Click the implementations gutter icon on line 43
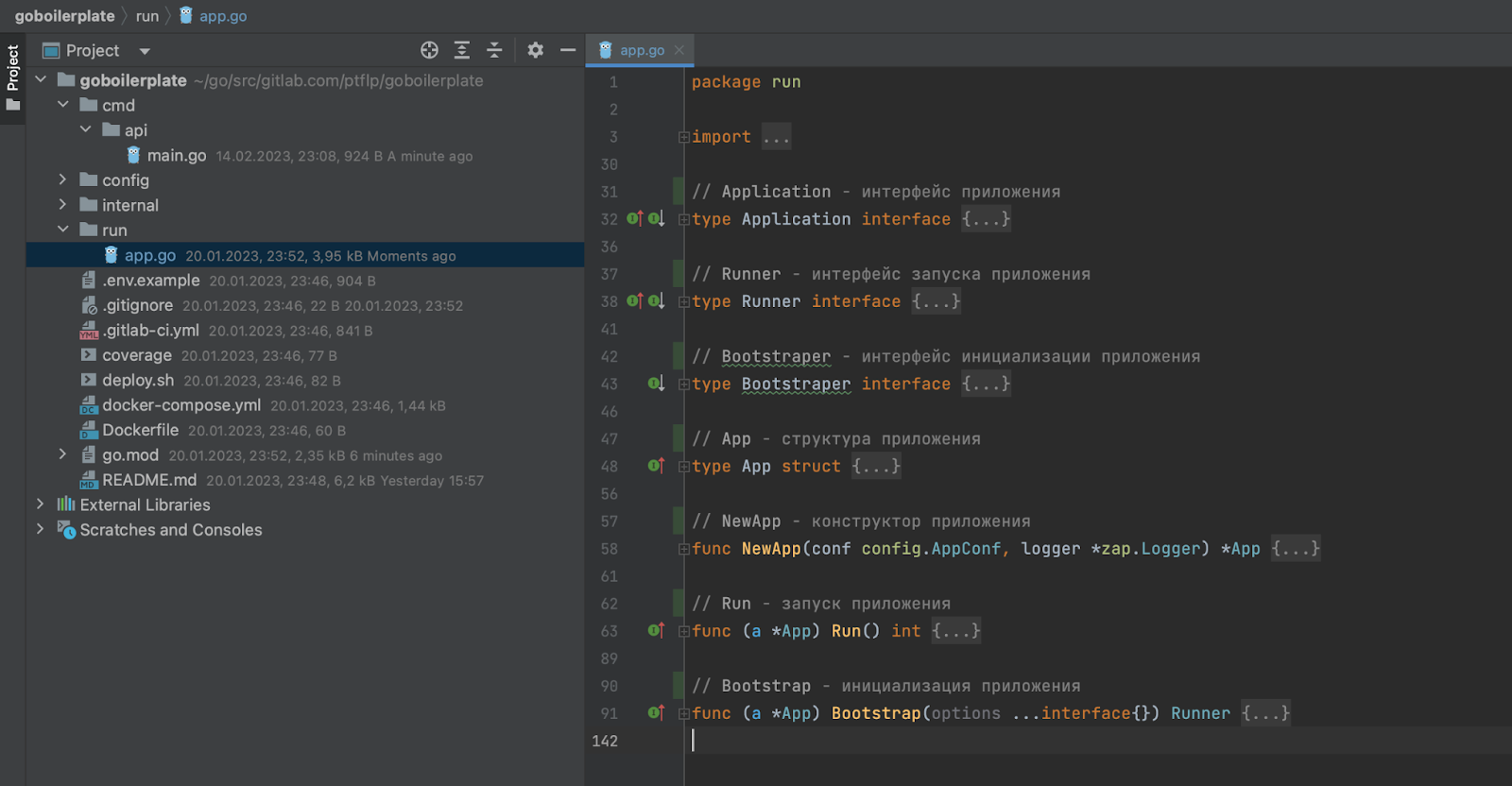Screen dimensions: 1512x786 [656, 384]
